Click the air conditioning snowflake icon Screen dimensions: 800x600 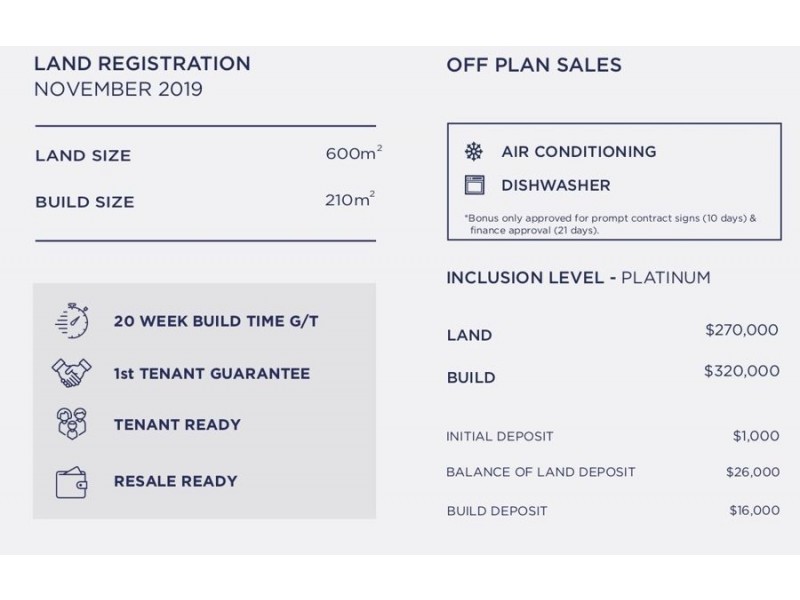click(x=473, y=152)
